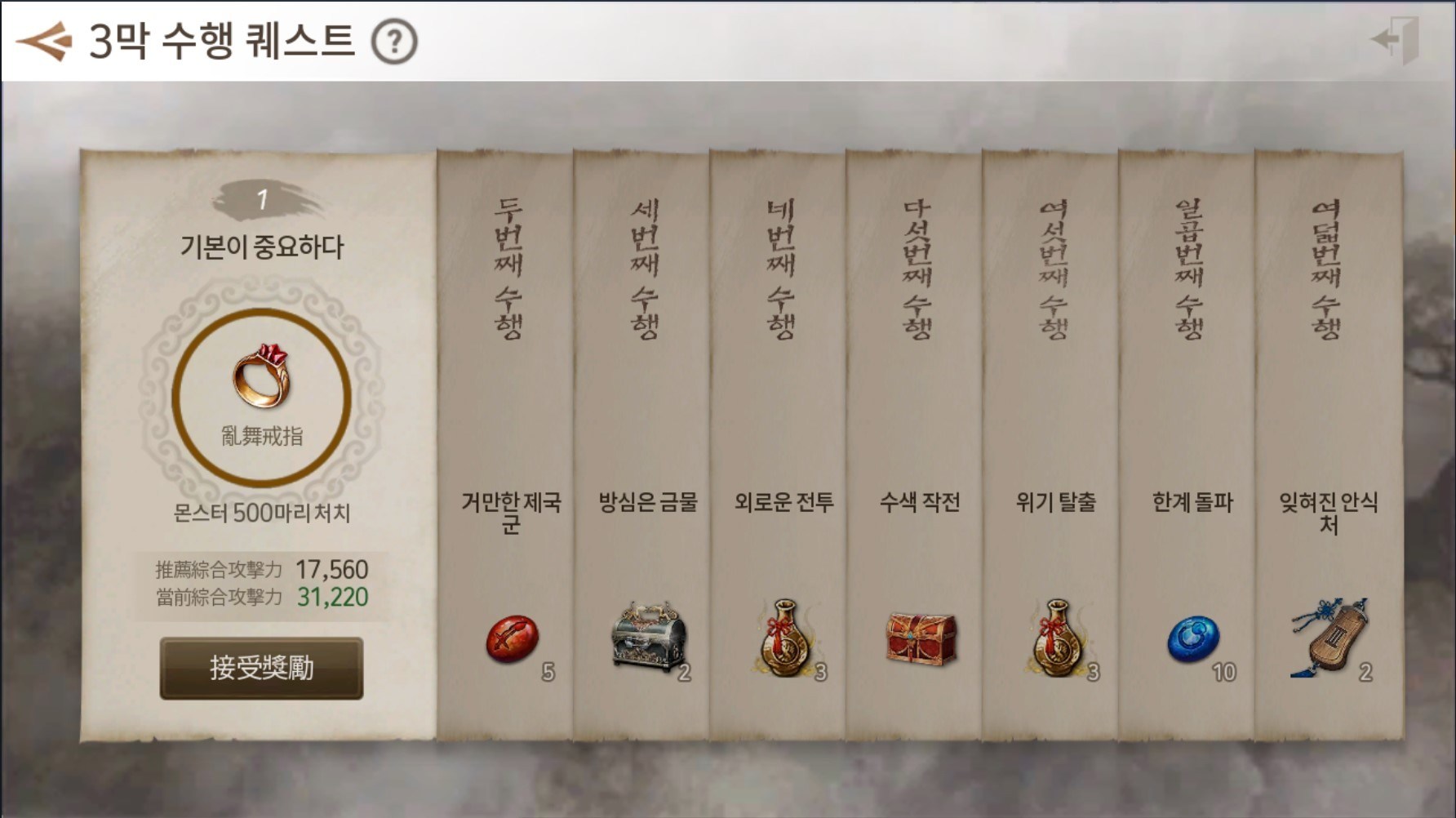Viewport: 1456px width, 818px height.
Task: Select the 한계 돌파 quest title
Action: (x=1192, y=502)
